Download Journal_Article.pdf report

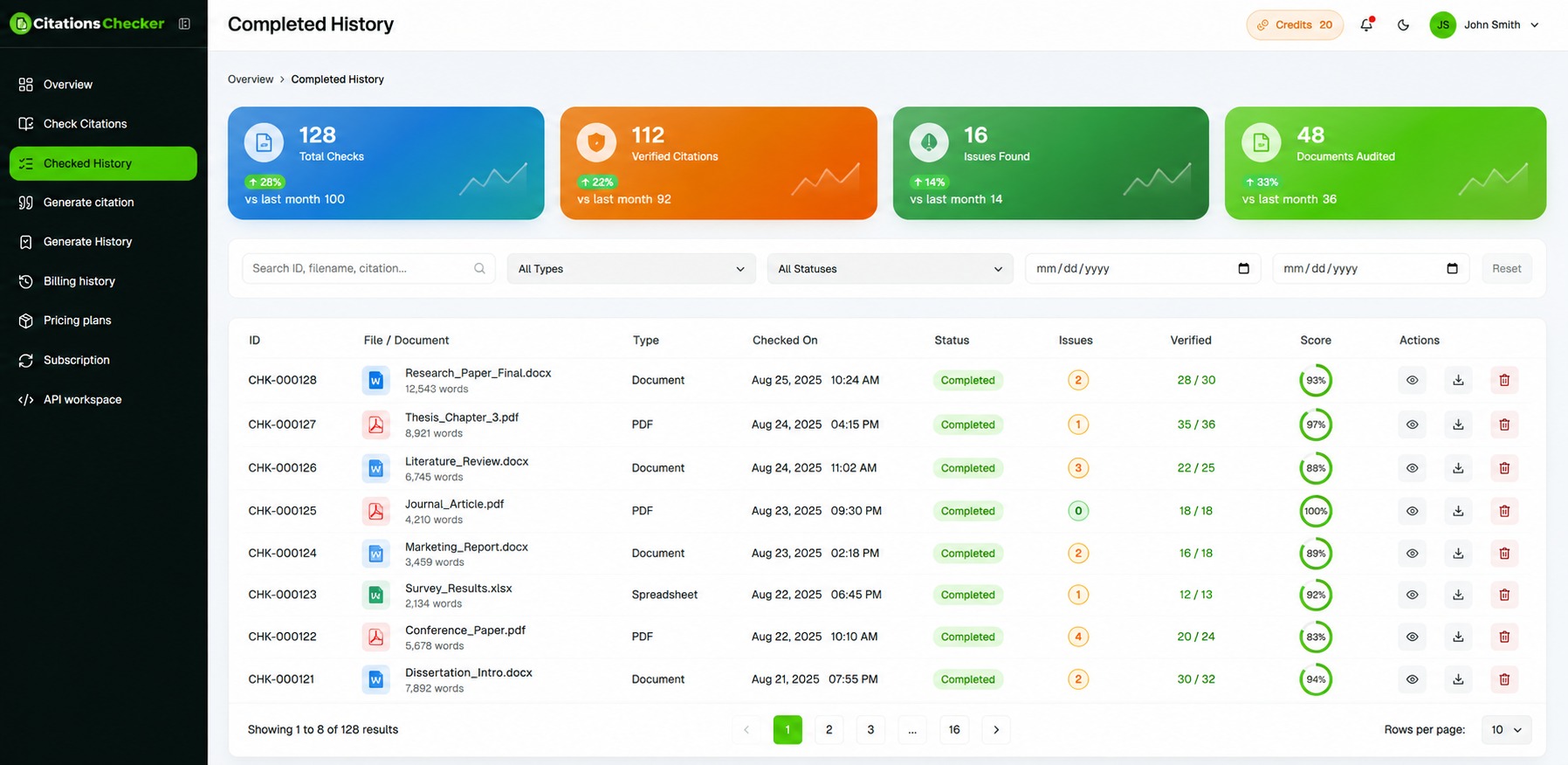click(x=1458, y=511)
